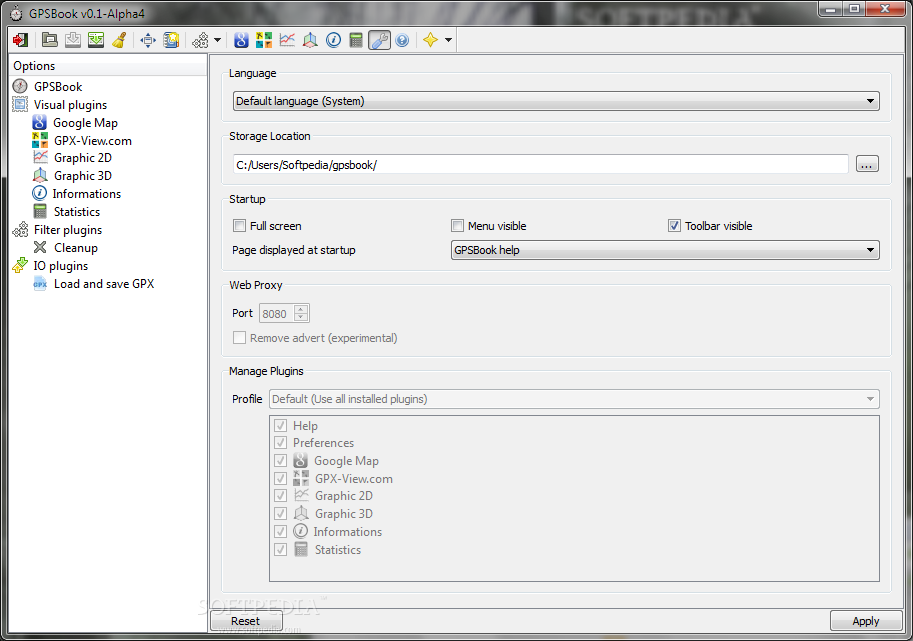
Task: Toggle the Google Map plugin checkbox
Action: point(281,461)
